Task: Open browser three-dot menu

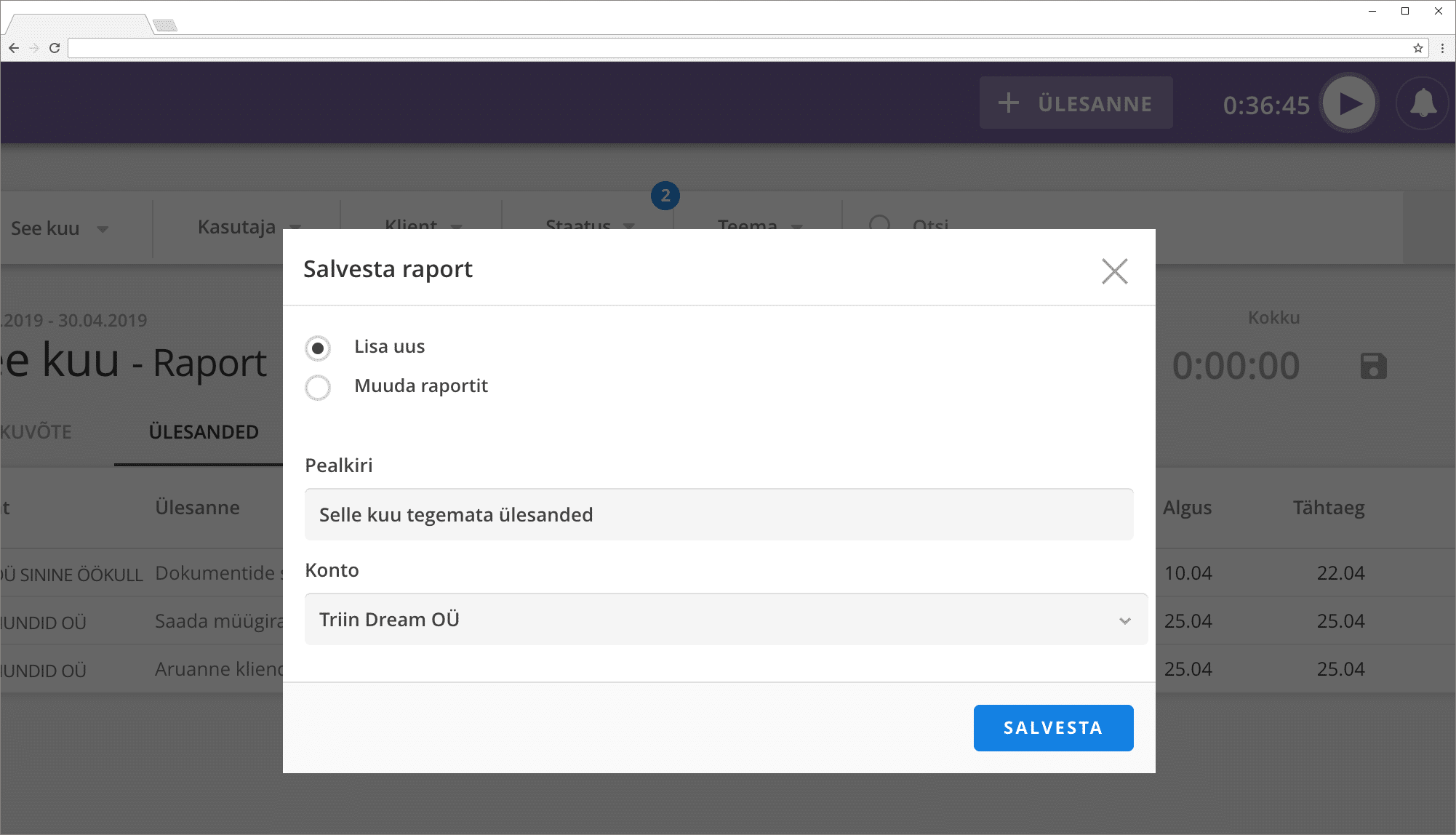Action: 1443,48
